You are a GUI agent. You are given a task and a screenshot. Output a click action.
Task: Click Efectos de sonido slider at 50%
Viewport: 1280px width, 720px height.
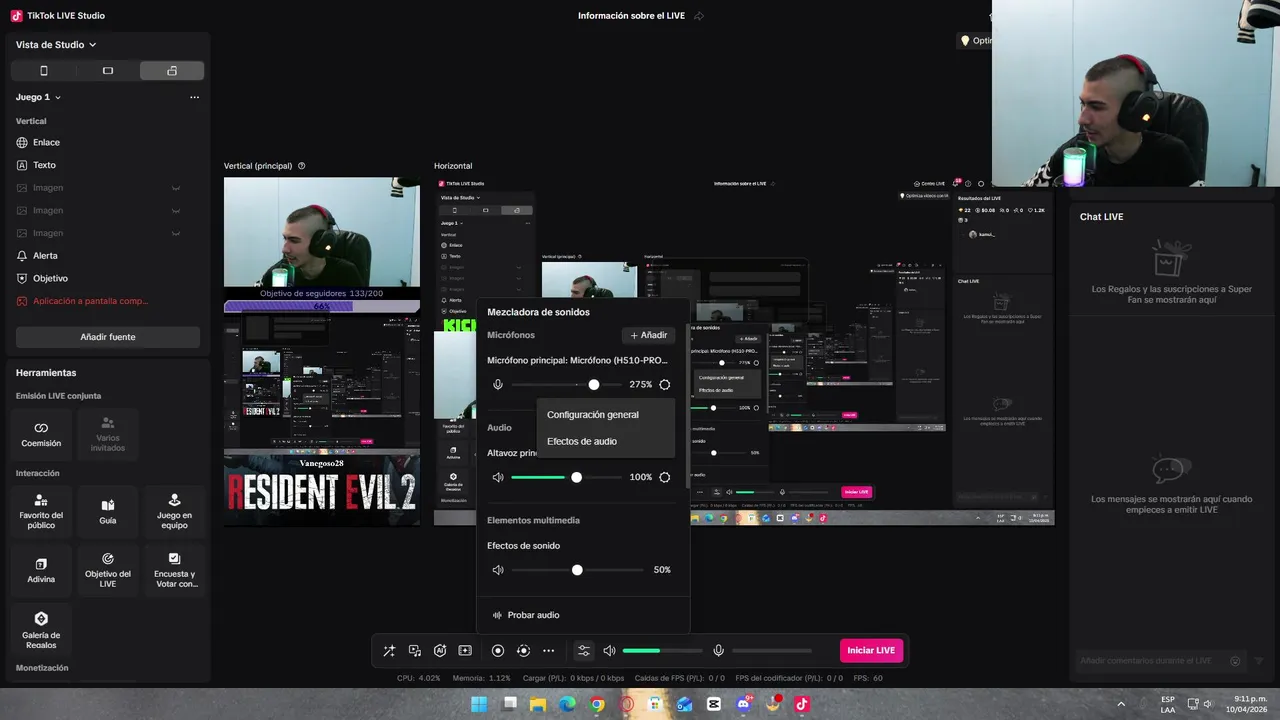pyautogui.click(x=578, y=570)
